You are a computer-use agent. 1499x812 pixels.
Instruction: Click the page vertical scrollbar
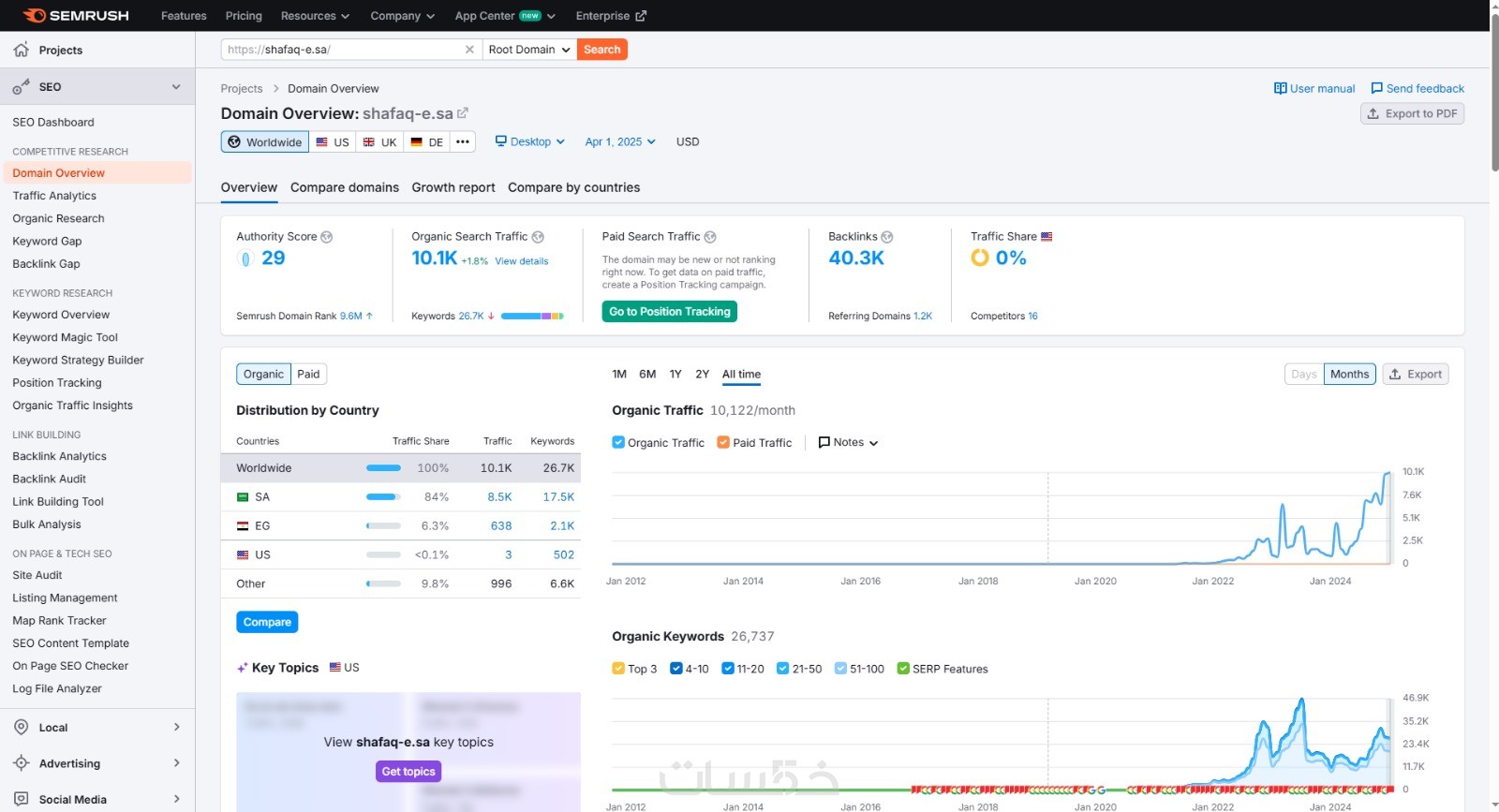pos(1494,94)
